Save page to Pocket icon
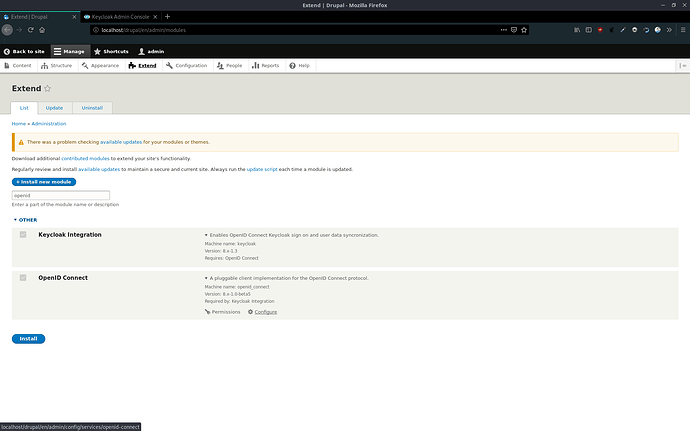This screenshot has height=431, width=690. click(x=514, y=30)
